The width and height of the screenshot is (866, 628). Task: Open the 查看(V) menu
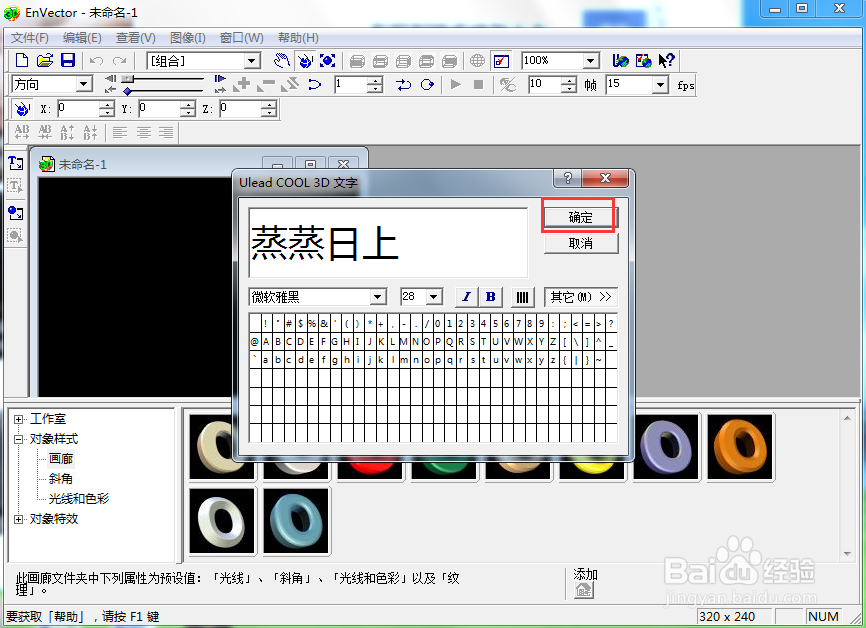136,38
